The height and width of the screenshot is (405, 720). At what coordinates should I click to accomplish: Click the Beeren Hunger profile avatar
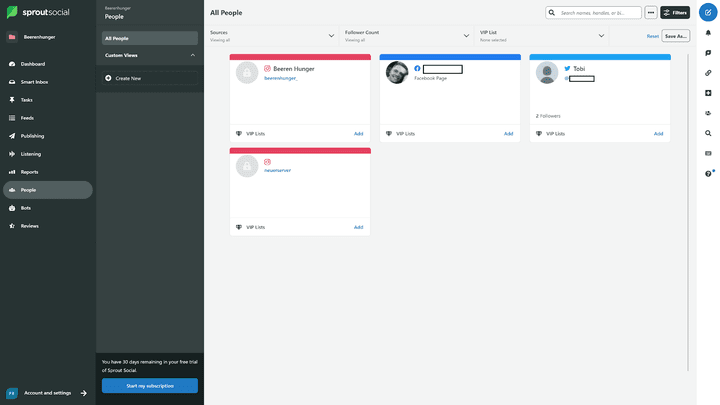point(247,73)
